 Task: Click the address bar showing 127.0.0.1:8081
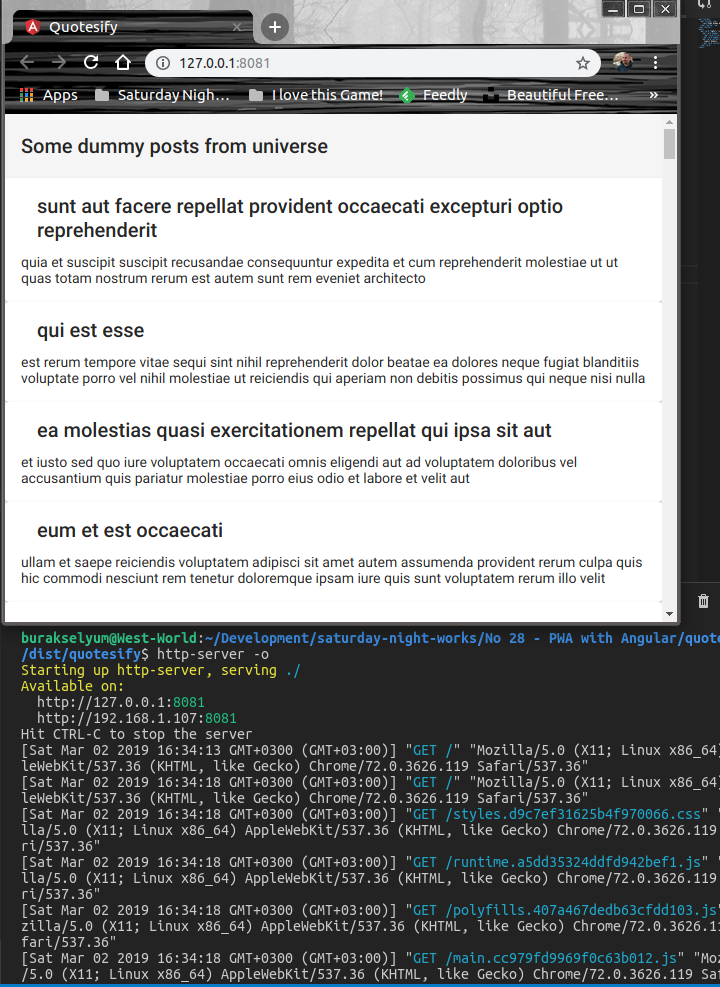(x=370, y=63)
